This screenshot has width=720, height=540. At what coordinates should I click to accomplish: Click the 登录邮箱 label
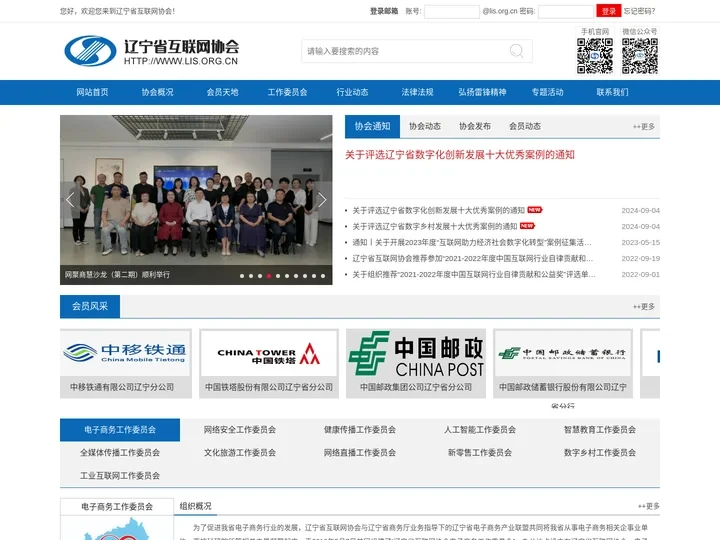(384, 11)
